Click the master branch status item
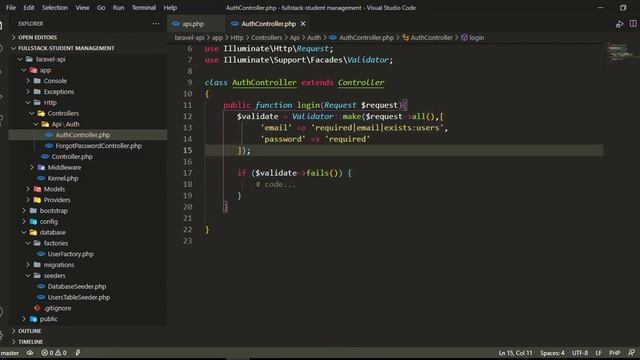The image size is (640, 360). point(10,353)
